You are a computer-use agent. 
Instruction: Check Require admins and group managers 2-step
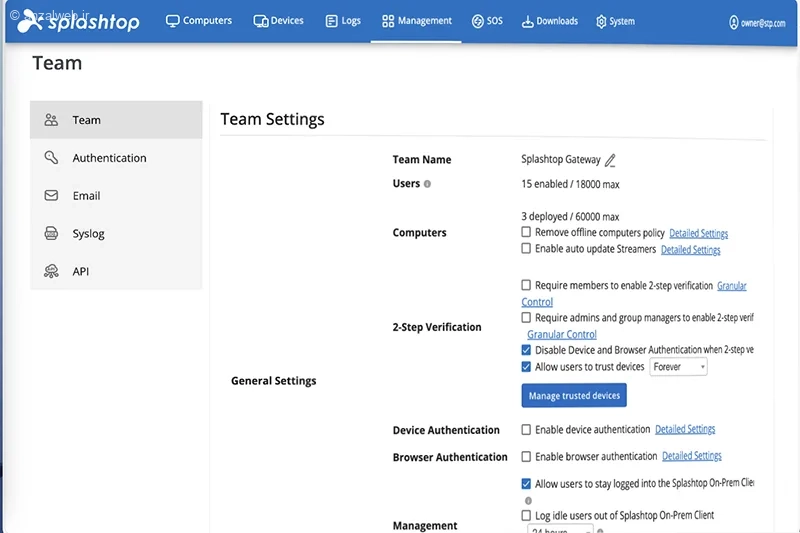[526, 317]
